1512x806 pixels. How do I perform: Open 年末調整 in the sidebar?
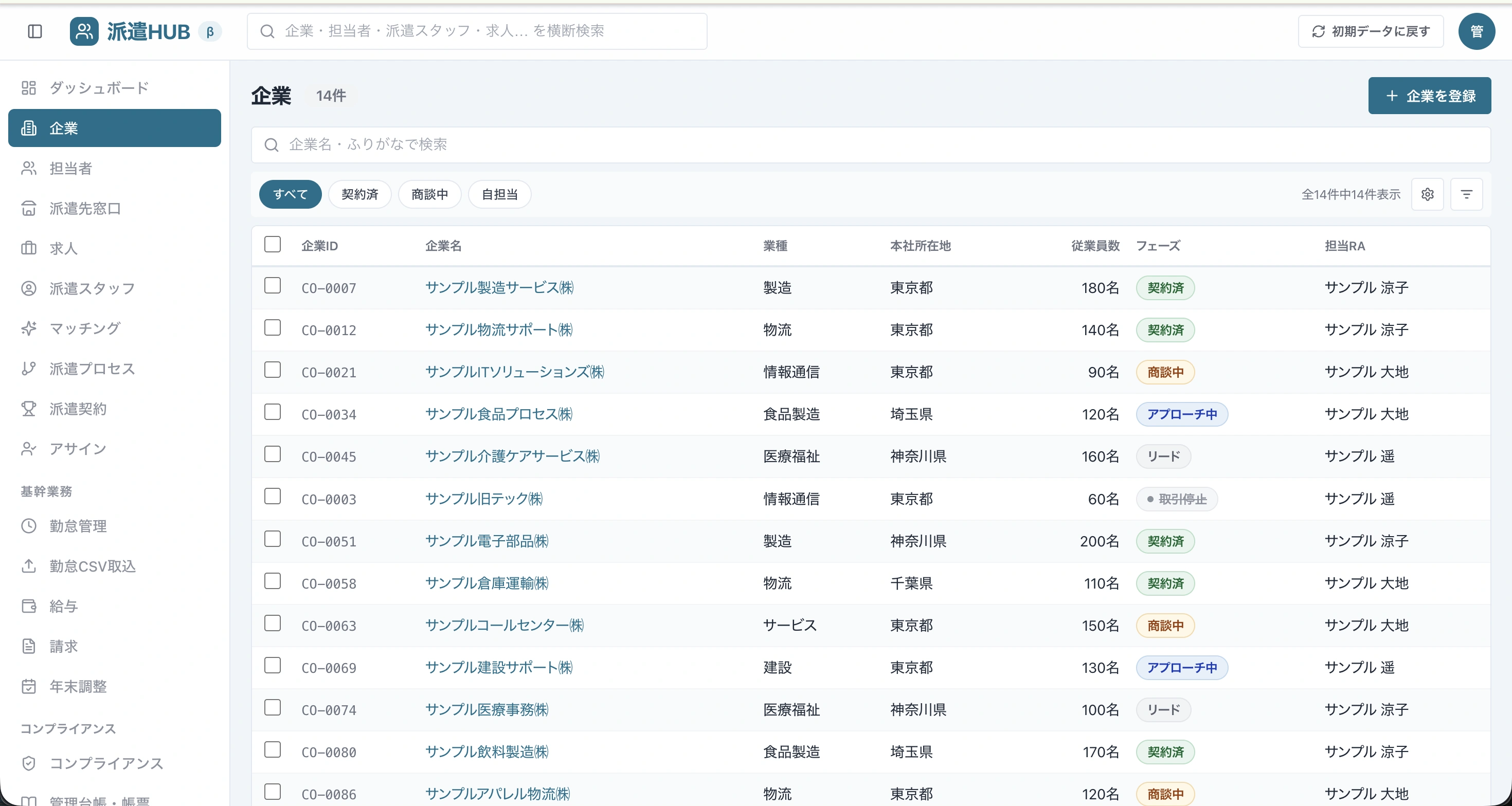115,686
